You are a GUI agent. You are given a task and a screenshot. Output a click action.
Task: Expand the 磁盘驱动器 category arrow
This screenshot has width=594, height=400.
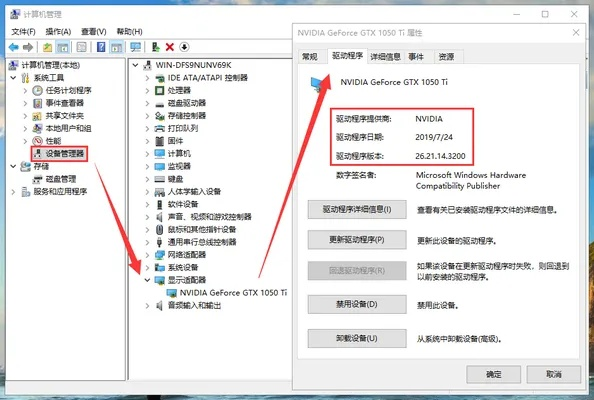click(147, 103)
